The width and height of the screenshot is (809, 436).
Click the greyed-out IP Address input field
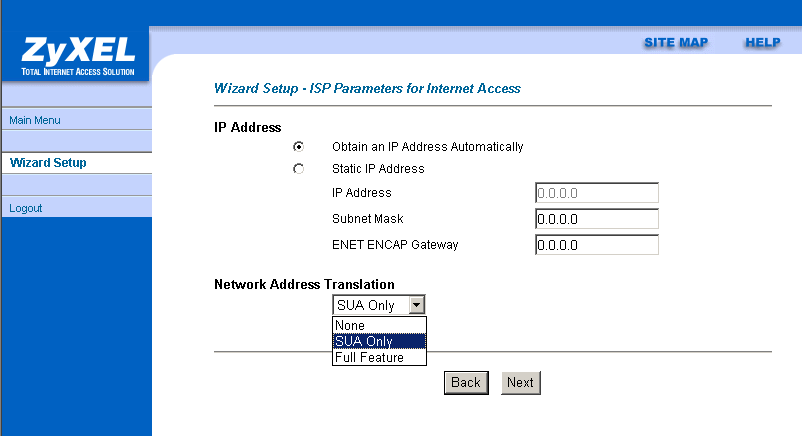597,193
